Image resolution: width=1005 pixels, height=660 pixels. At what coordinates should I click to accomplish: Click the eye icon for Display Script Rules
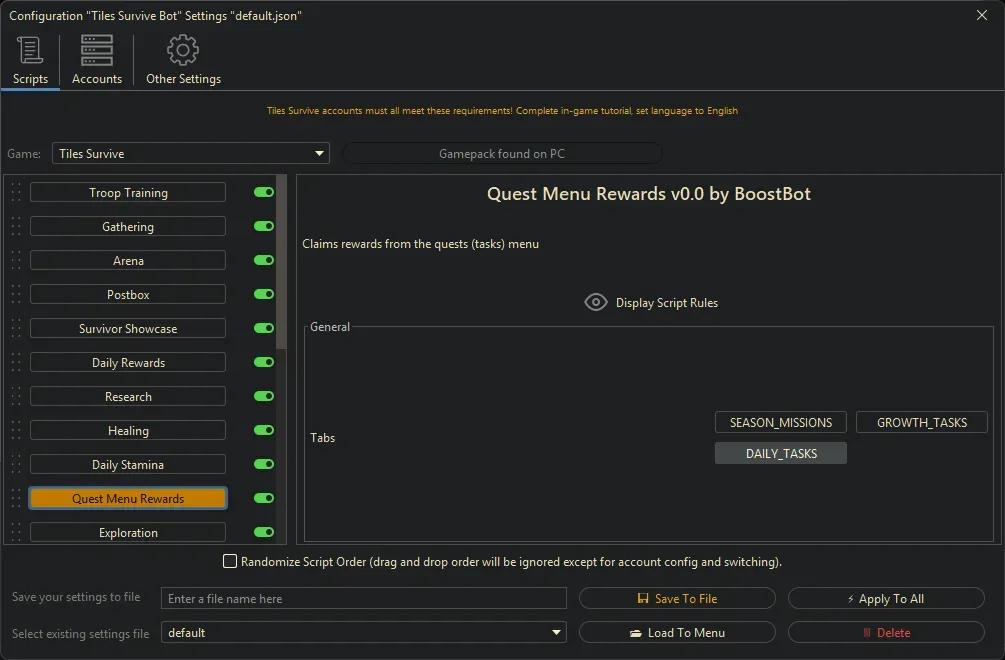[596, 303]
